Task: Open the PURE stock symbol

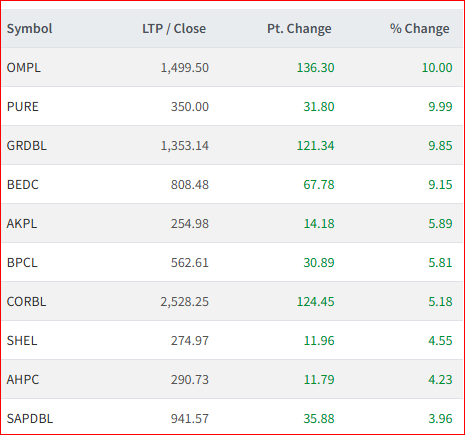Action: [x=23, y=107]
